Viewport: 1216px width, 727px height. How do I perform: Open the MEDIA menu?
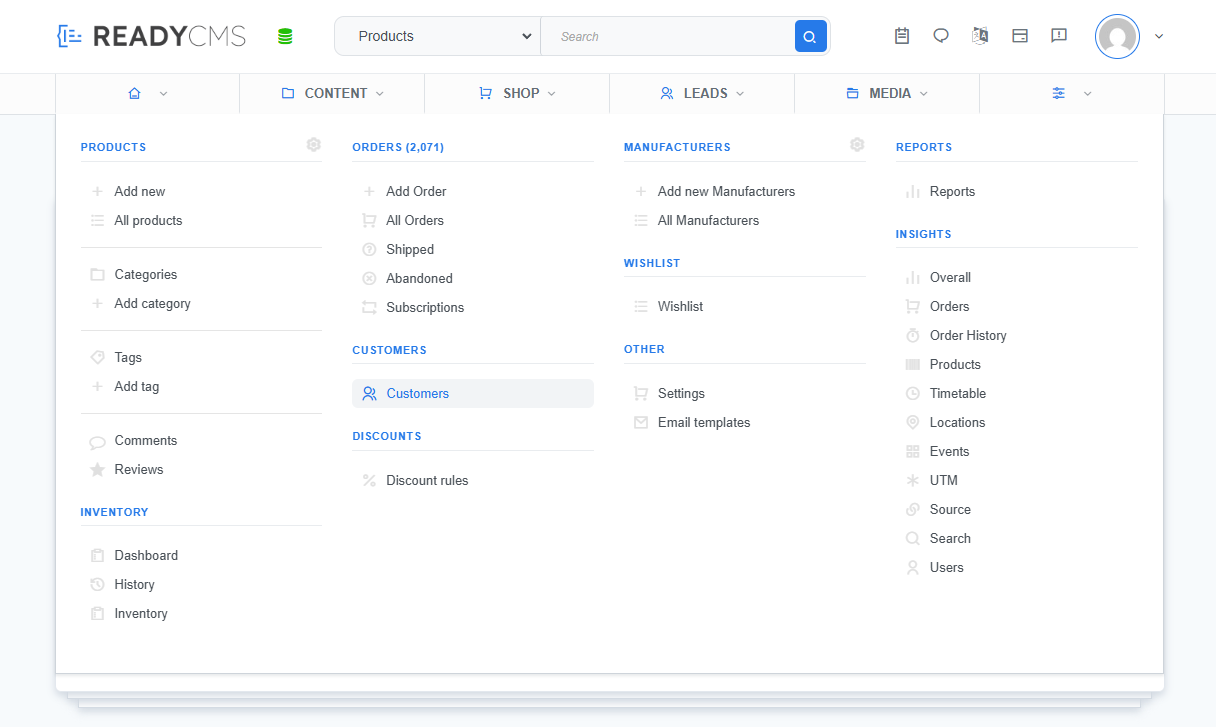point(887,93)
